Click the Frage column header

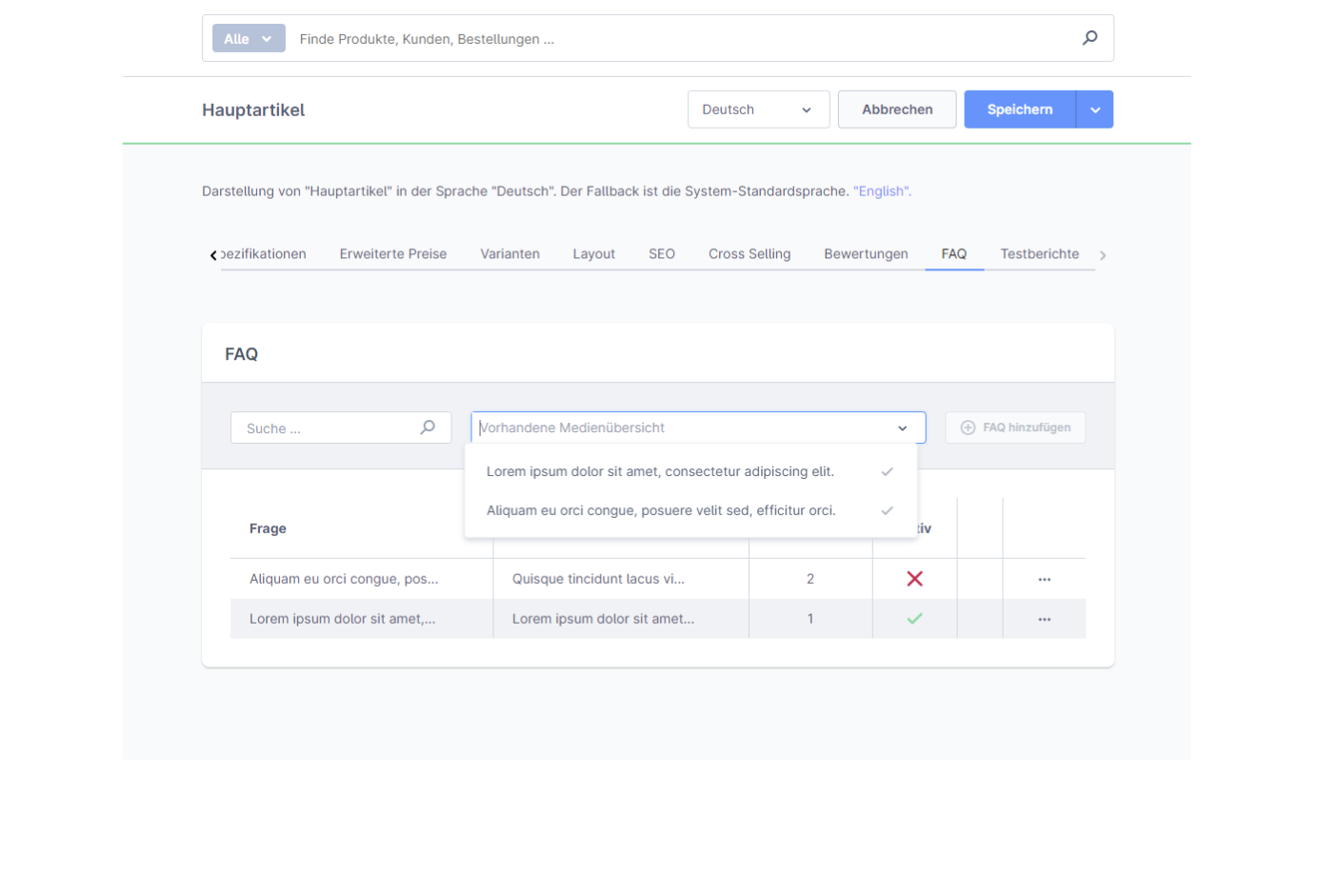[x=268, y=528]
